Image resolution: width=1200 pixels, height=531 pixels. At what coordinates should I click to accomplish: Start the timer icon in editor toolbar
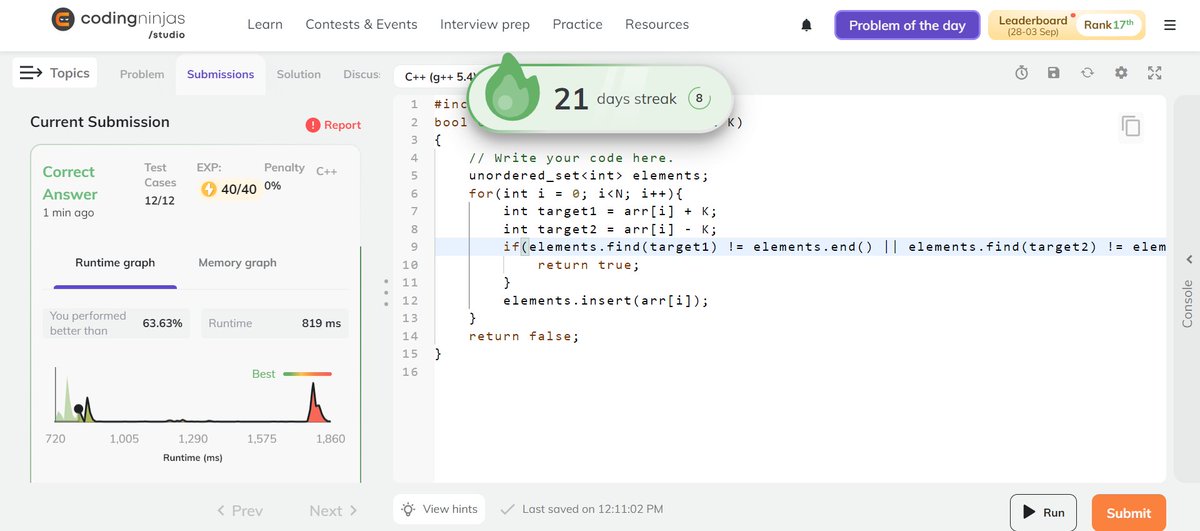(x=1021, y=73)
